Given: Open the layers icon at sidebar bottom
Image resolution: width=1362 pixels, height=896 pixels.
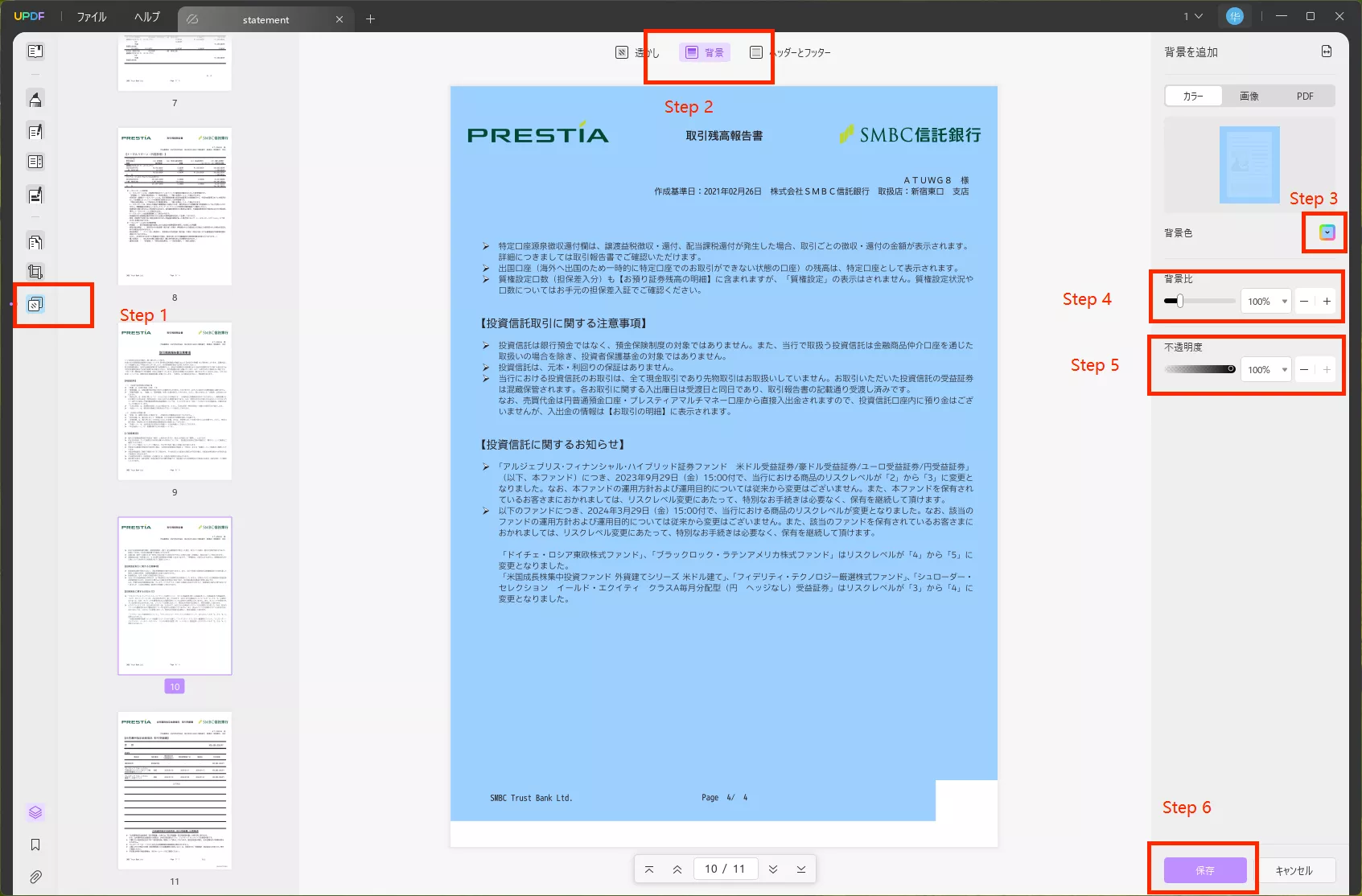Looking at the screenshot, I should click(35, 812).
